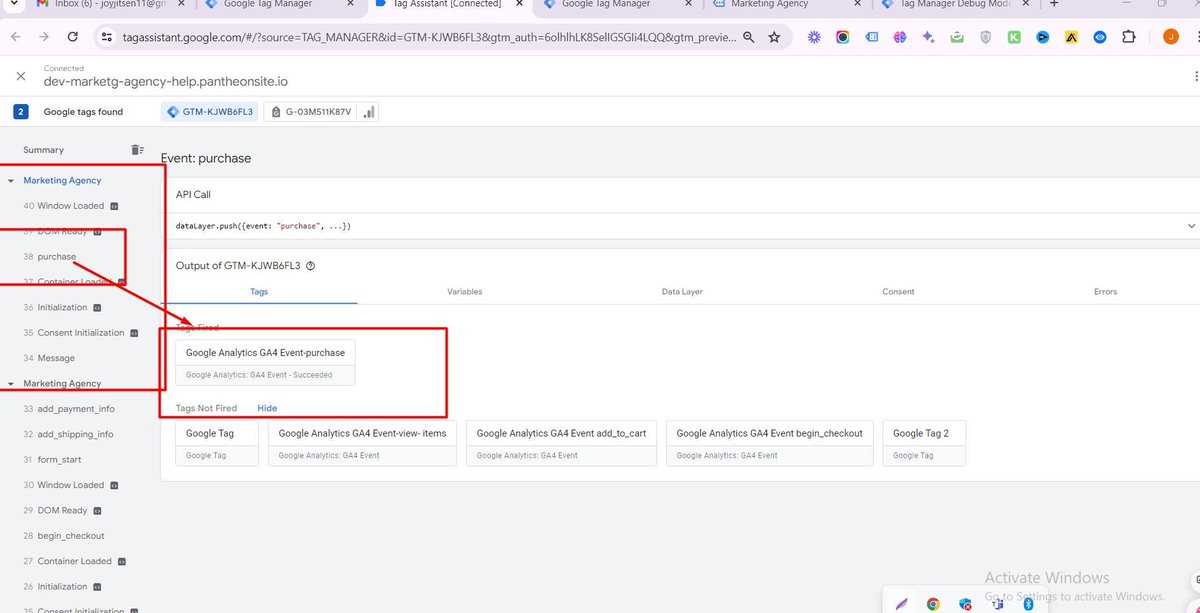Screen dimensions: 1200x613
Task: Click the green K extension icon
Action: pos(1014,36)
